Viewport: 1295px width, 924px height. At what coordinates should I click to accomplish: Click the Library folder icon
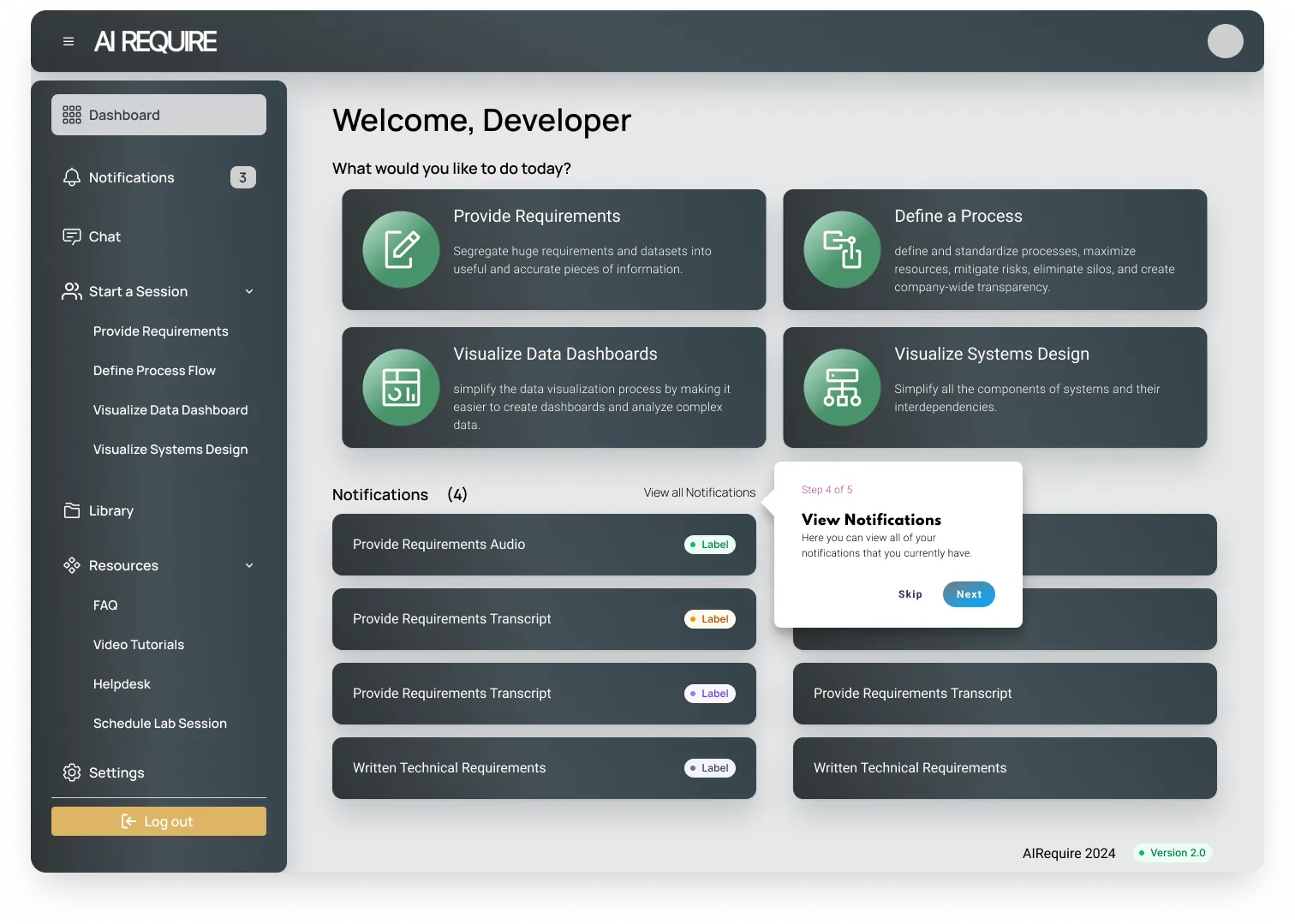coord(72,510)
